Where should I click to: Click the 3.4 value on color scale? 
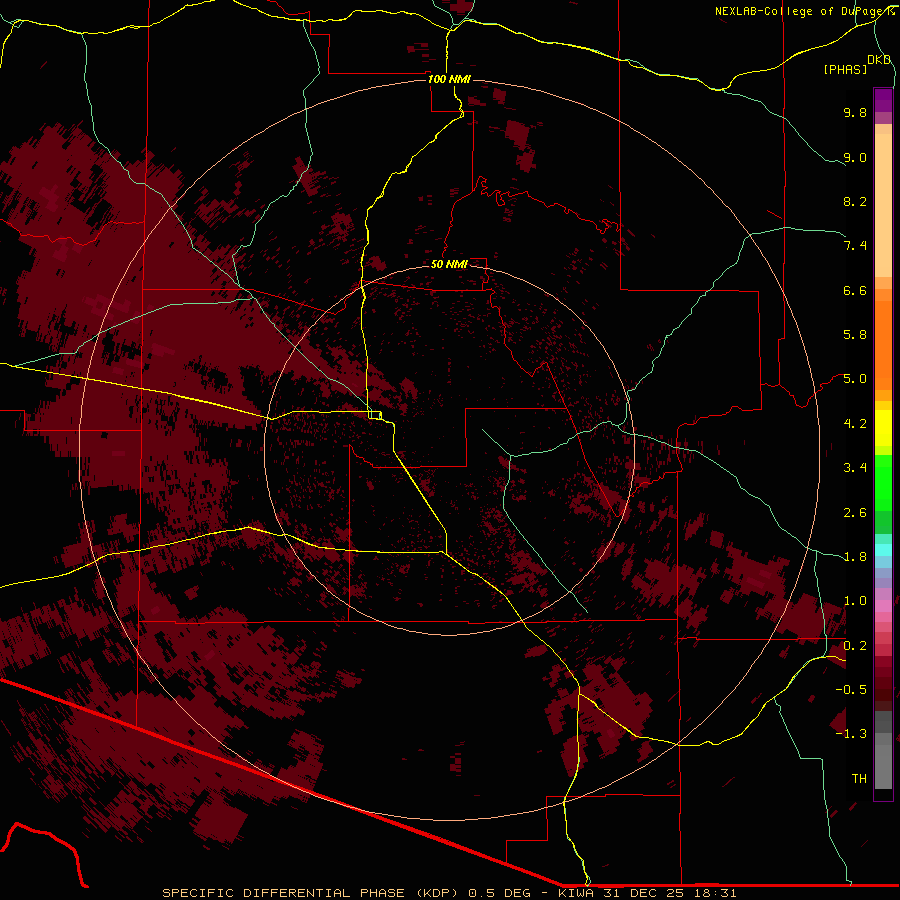click(x=855, y=468)
